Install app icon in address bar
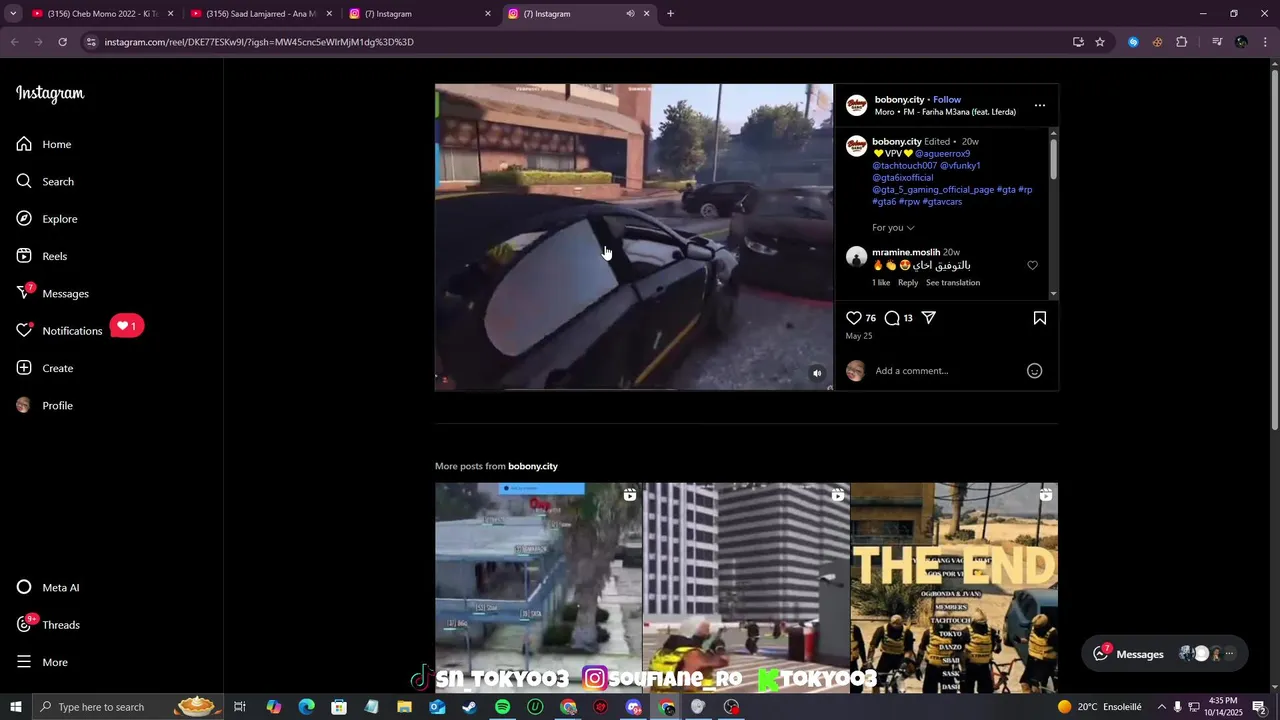The height and width of the screenshot is (720, 1280). pos(1078,42)
